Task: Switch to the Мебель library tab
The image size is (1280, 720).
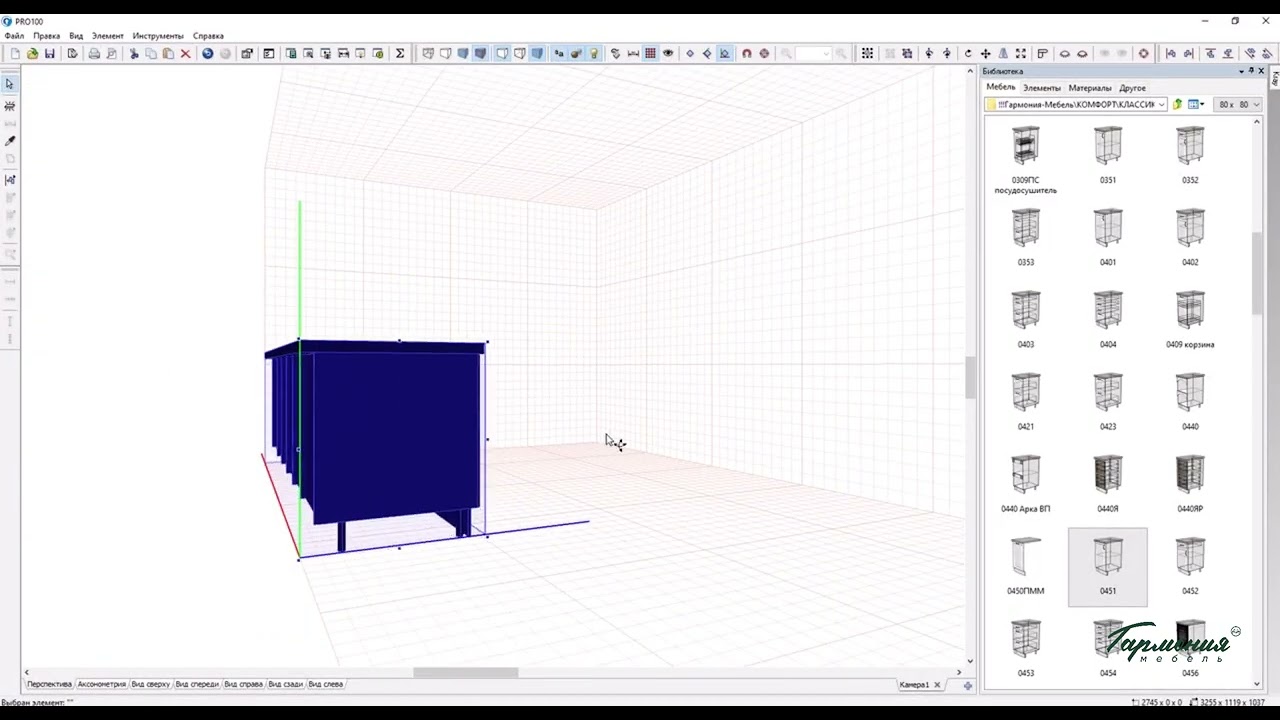Action: tap(1001, 87)
